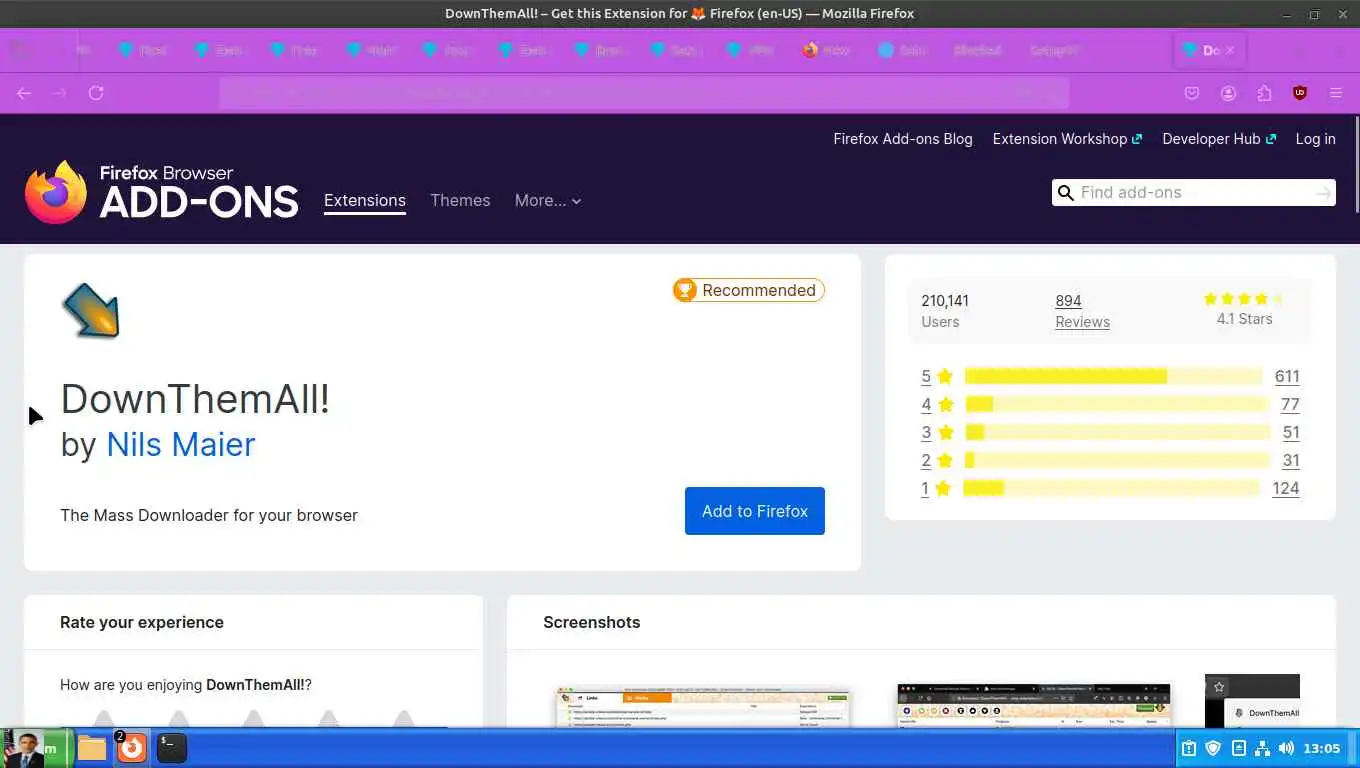This screenshot has width=1360, height=768.
Task: Click the Firefox Browser ADD-ONS logo
Action: (162, 192)
